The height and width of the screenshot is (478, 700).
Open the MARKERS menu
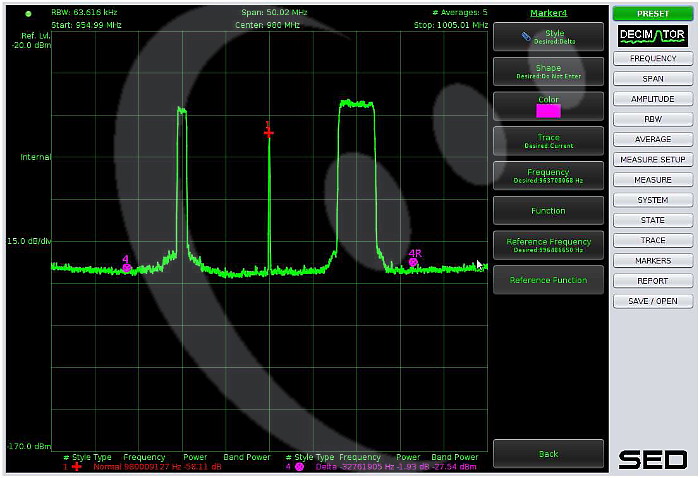point(652,261)
